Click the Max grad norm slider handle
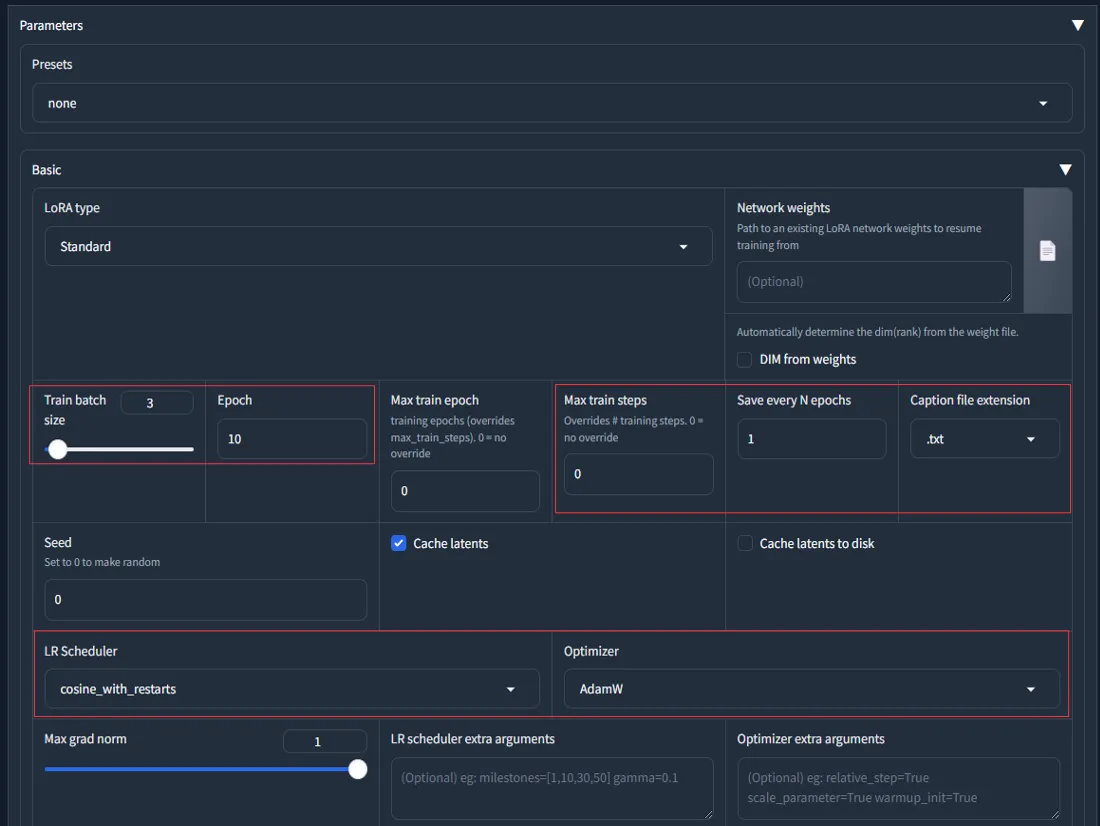Image resolution: width=1100 pixels, height=826 pixels. [357, 769]
